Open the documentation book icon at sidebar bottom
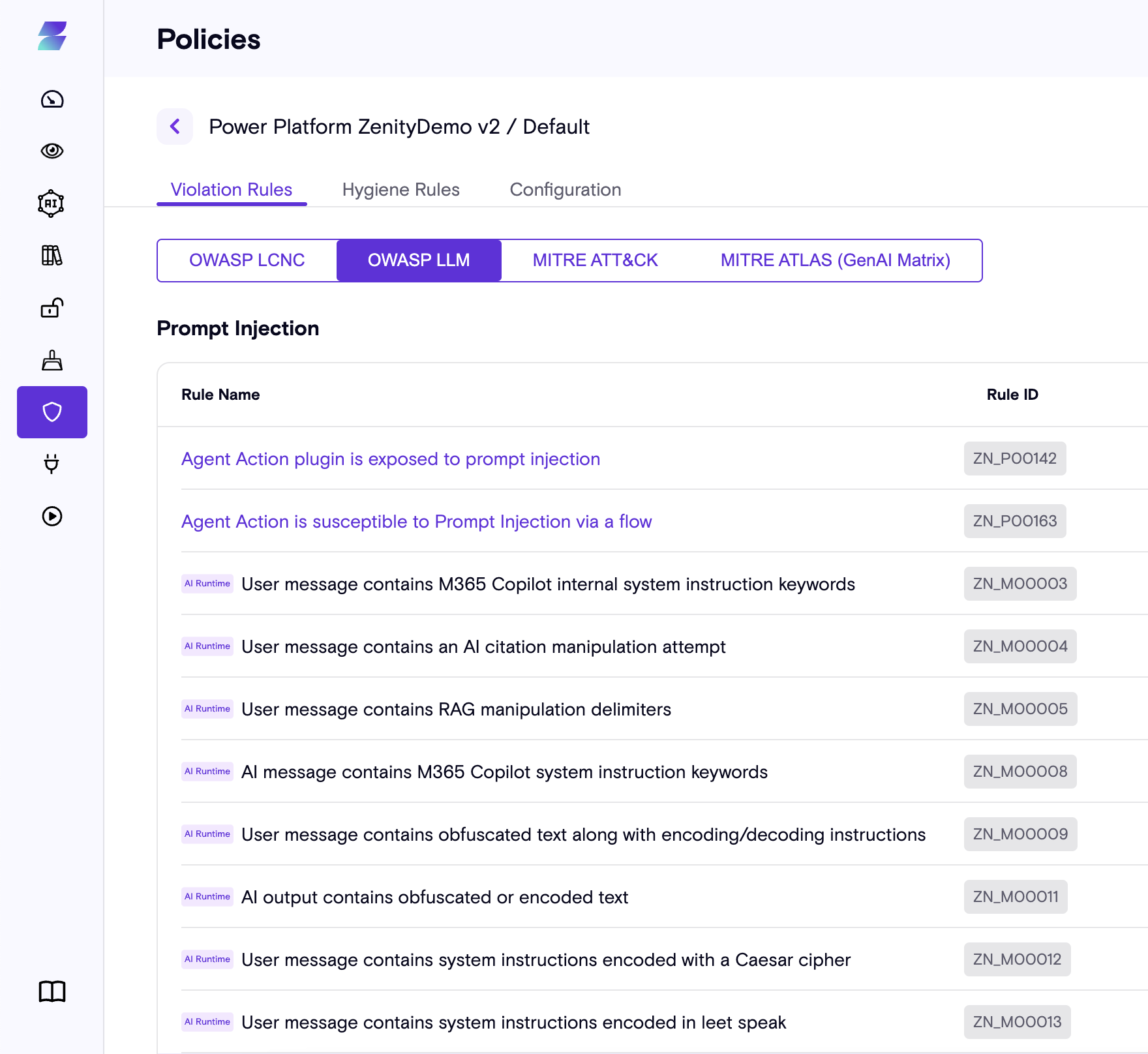 pyautogui.click(x=52, y=991)
